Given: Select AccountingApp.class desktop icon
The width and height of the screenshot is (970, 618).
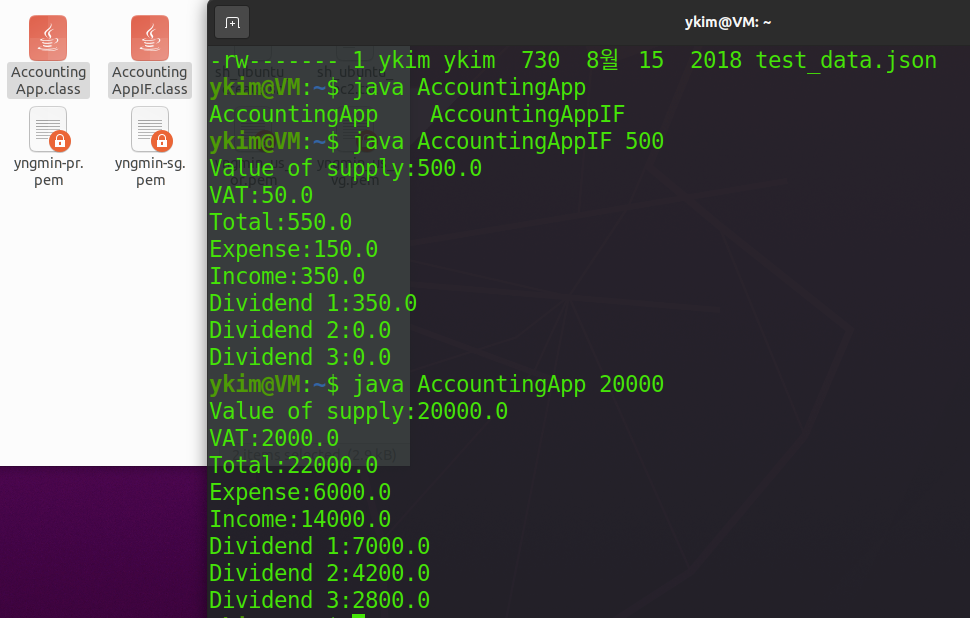Looking at the screenshot, I should pos(48,56).
